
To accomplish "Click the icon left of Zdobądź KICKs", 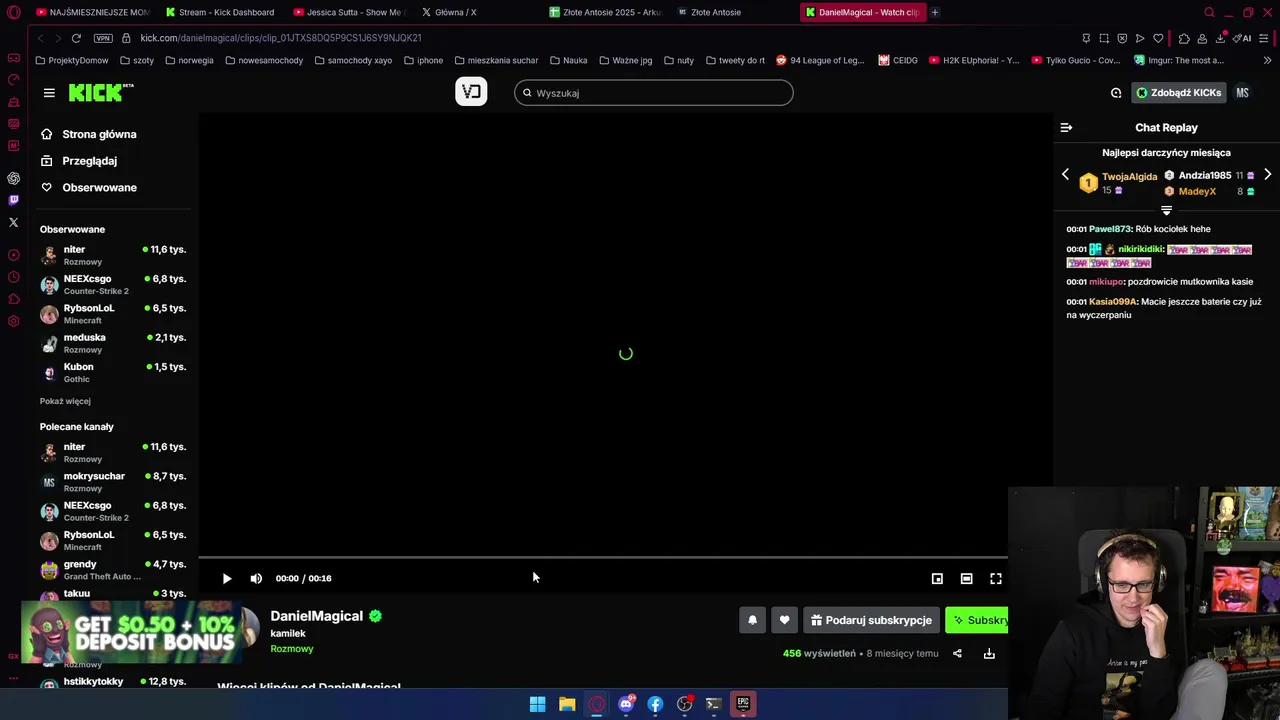I will coord(1116,93).
